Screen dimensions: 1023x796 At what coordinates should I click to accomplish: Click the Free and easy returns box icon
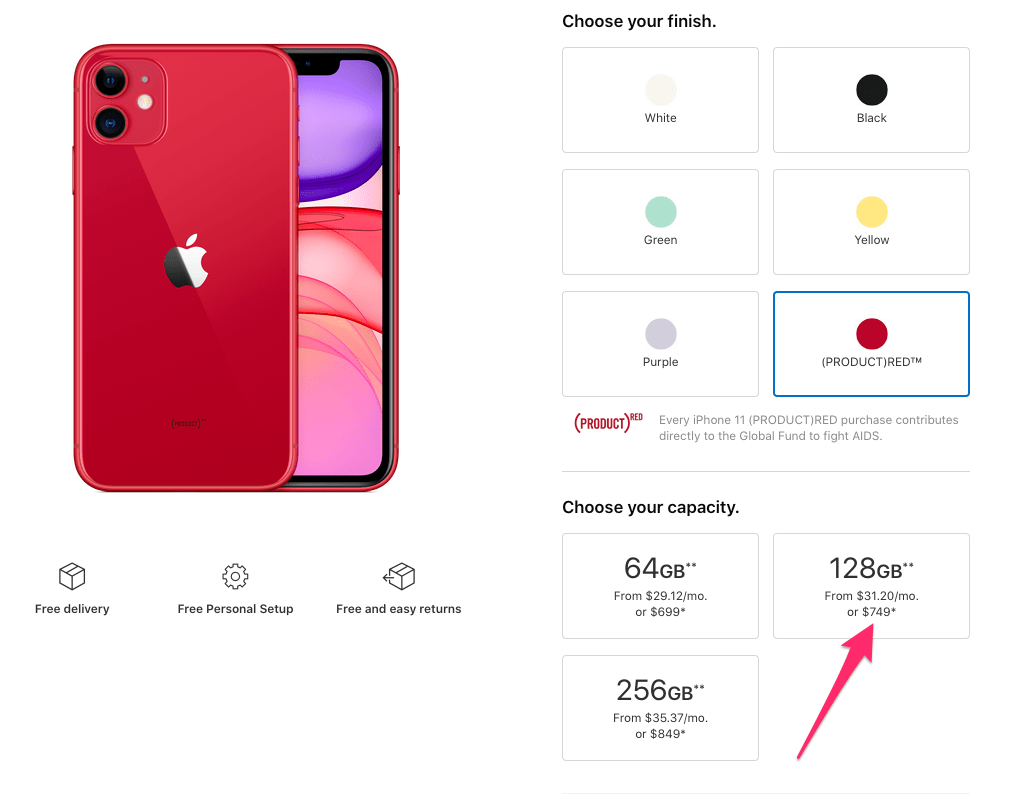click(399, 576)
